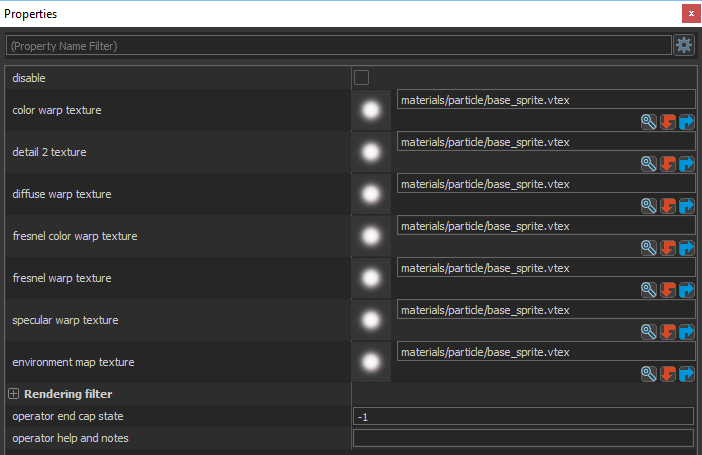This screenshot has width=702, height=455.
Task: Click magnifier browse icon for fresnel color warp texture
Action: (x=649, y=248)
